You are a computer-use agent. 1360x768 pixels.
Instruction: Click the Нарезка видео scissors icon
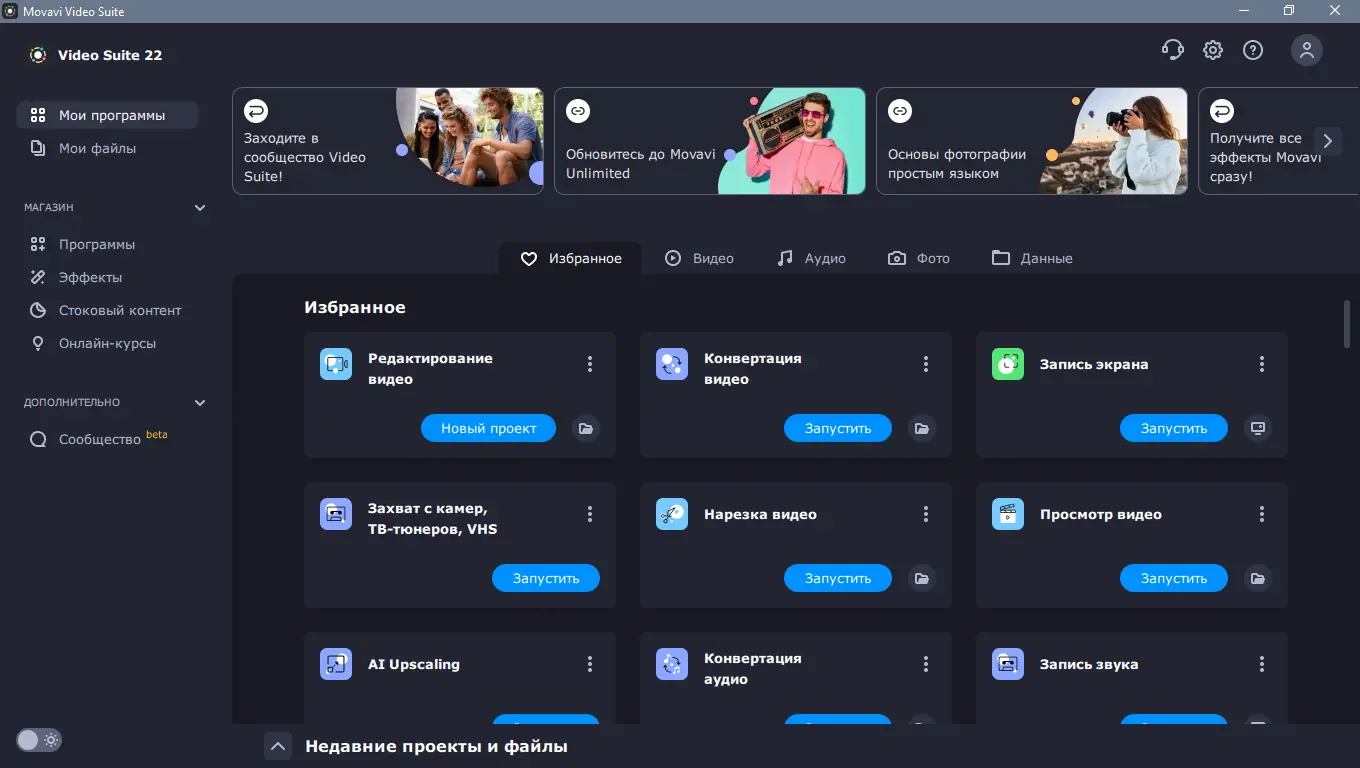click(x=671, y=514)
